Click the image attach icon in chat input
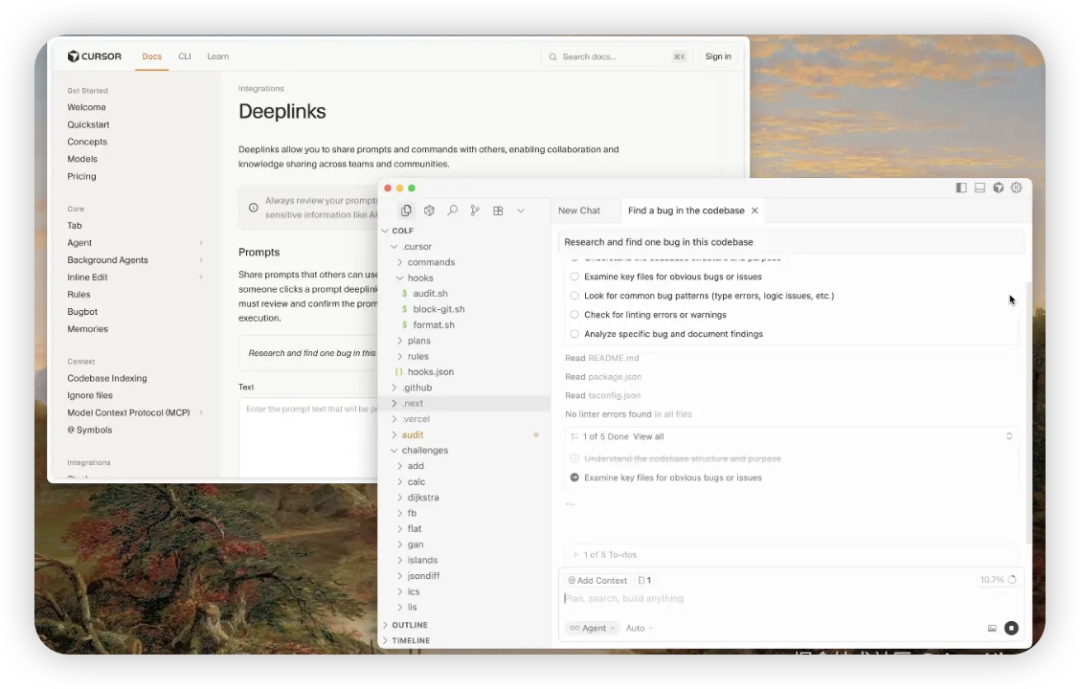The width and height of the screenshot is (1080, 689). (992, 628)
